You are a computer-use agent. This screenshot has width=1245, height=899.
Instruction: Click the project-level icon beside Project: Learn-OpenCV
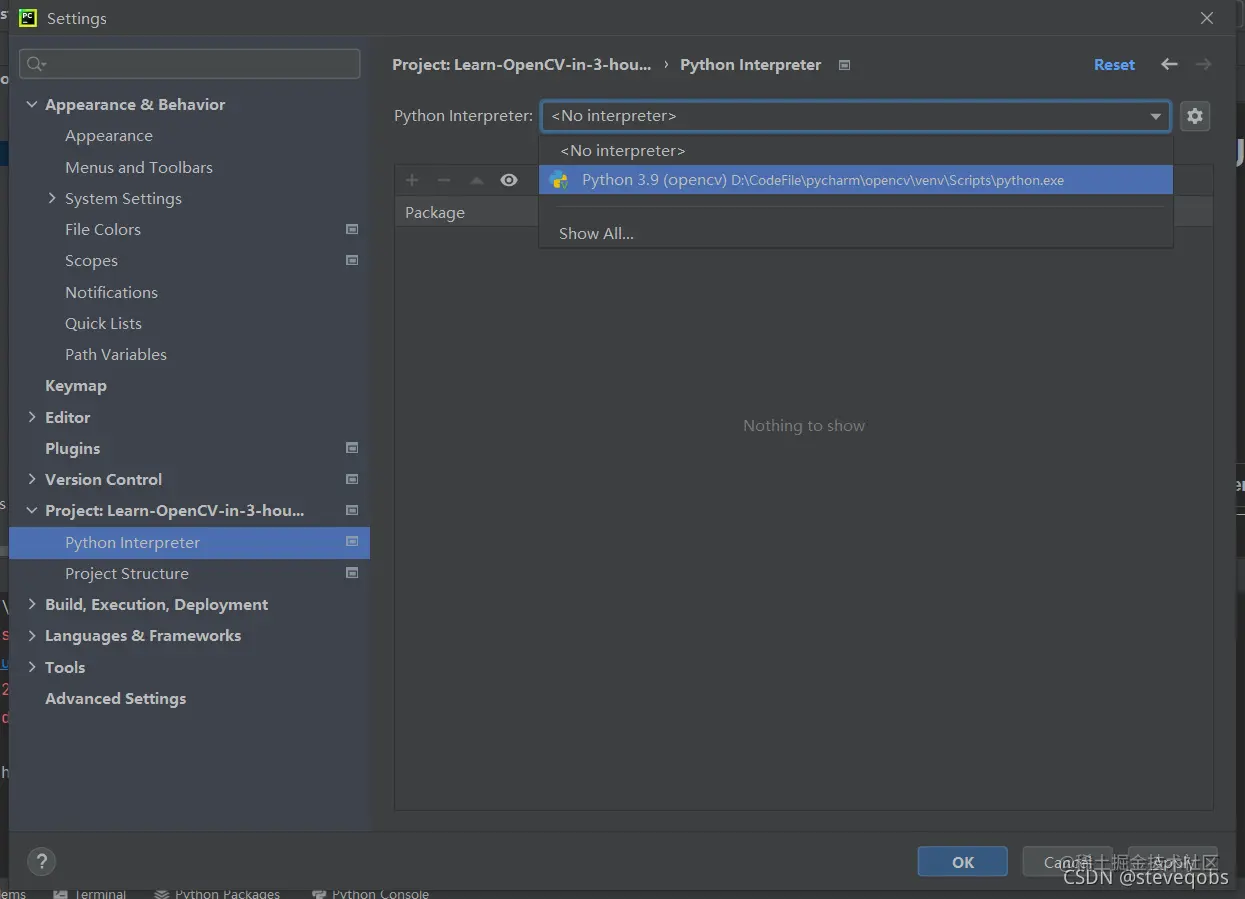tap(352, 510)
